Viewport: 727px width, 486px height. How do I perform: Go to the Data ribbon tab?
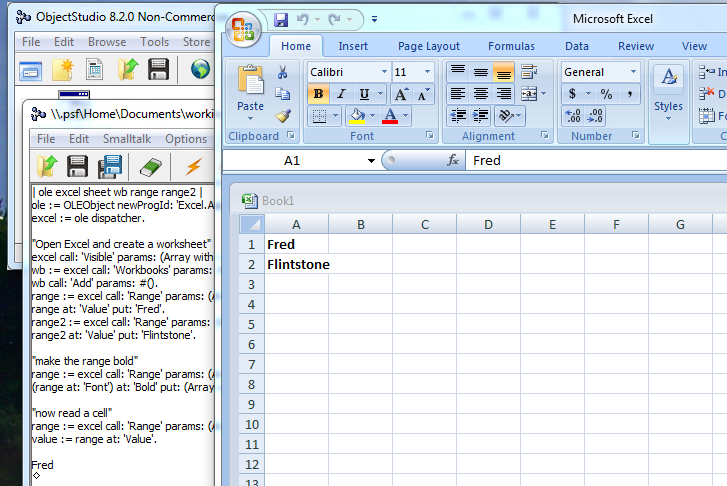[577, 46]
